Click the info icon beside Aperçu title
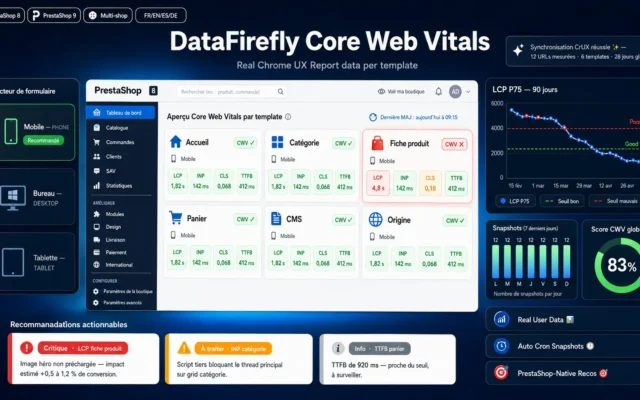The width and height of the screenshot is (640, 400). coord(288,117)
